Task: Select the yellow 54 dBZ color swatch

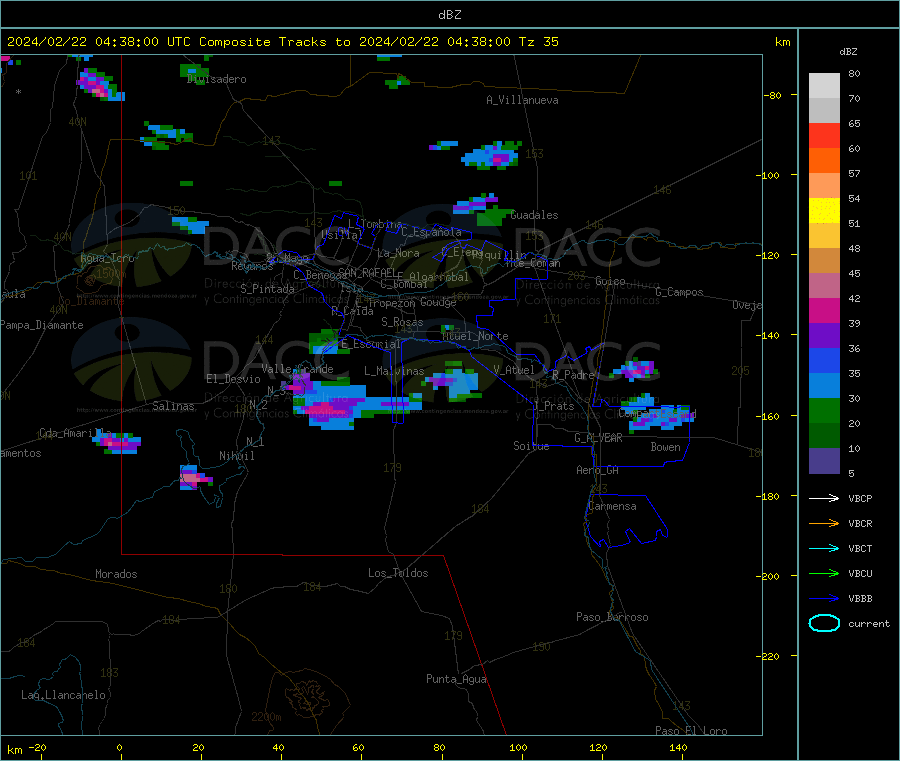Action: tap(824, 211)
